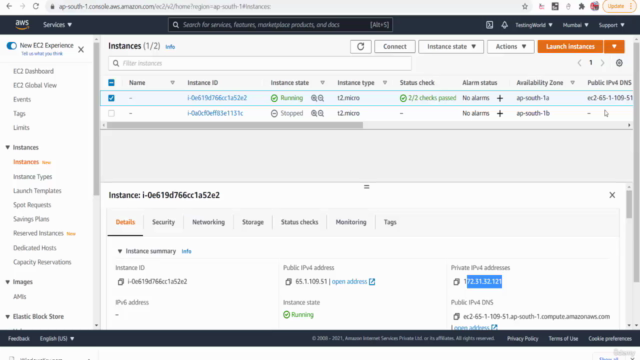Close the instance details panel

(612, 195)
